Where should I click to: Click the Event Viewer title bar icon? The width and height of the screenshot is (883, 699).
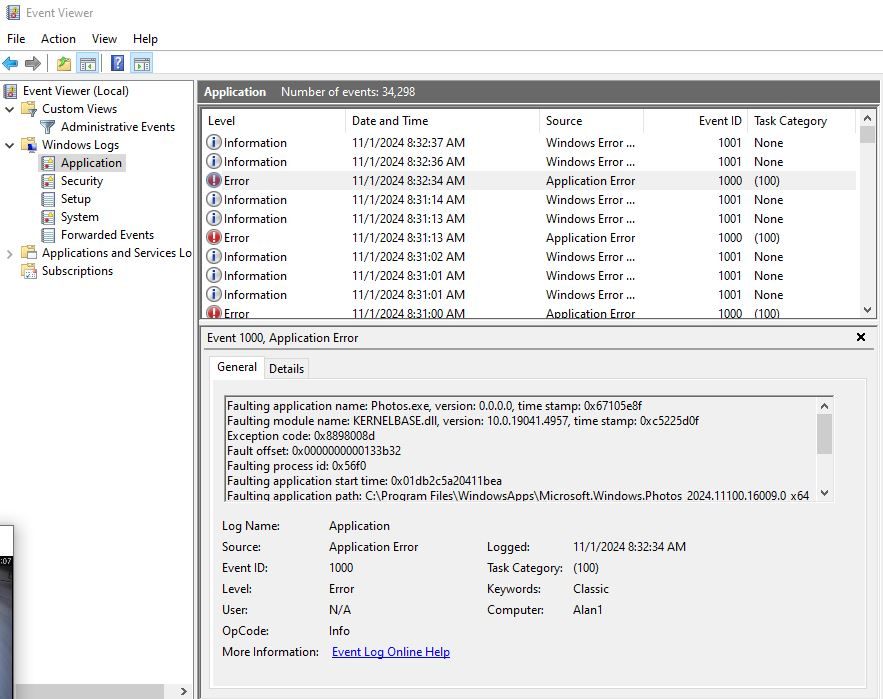(12, 12)
